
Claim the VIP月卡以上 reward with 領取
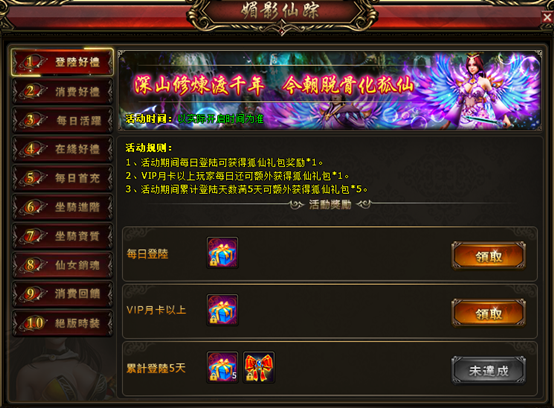click(x=489, y=313)
